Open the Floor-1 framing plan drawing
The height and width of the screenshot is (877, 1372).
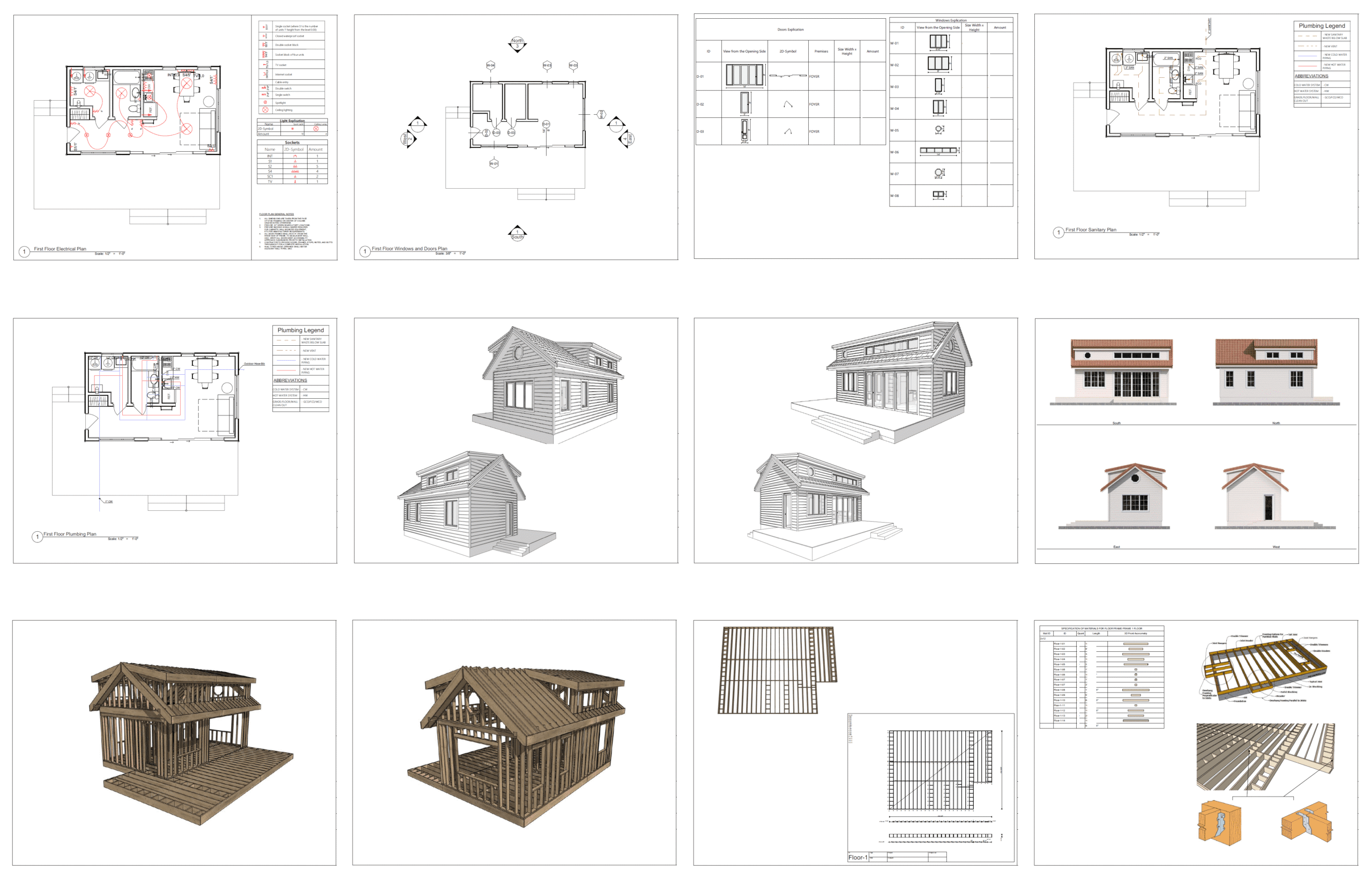click(931, 787)
